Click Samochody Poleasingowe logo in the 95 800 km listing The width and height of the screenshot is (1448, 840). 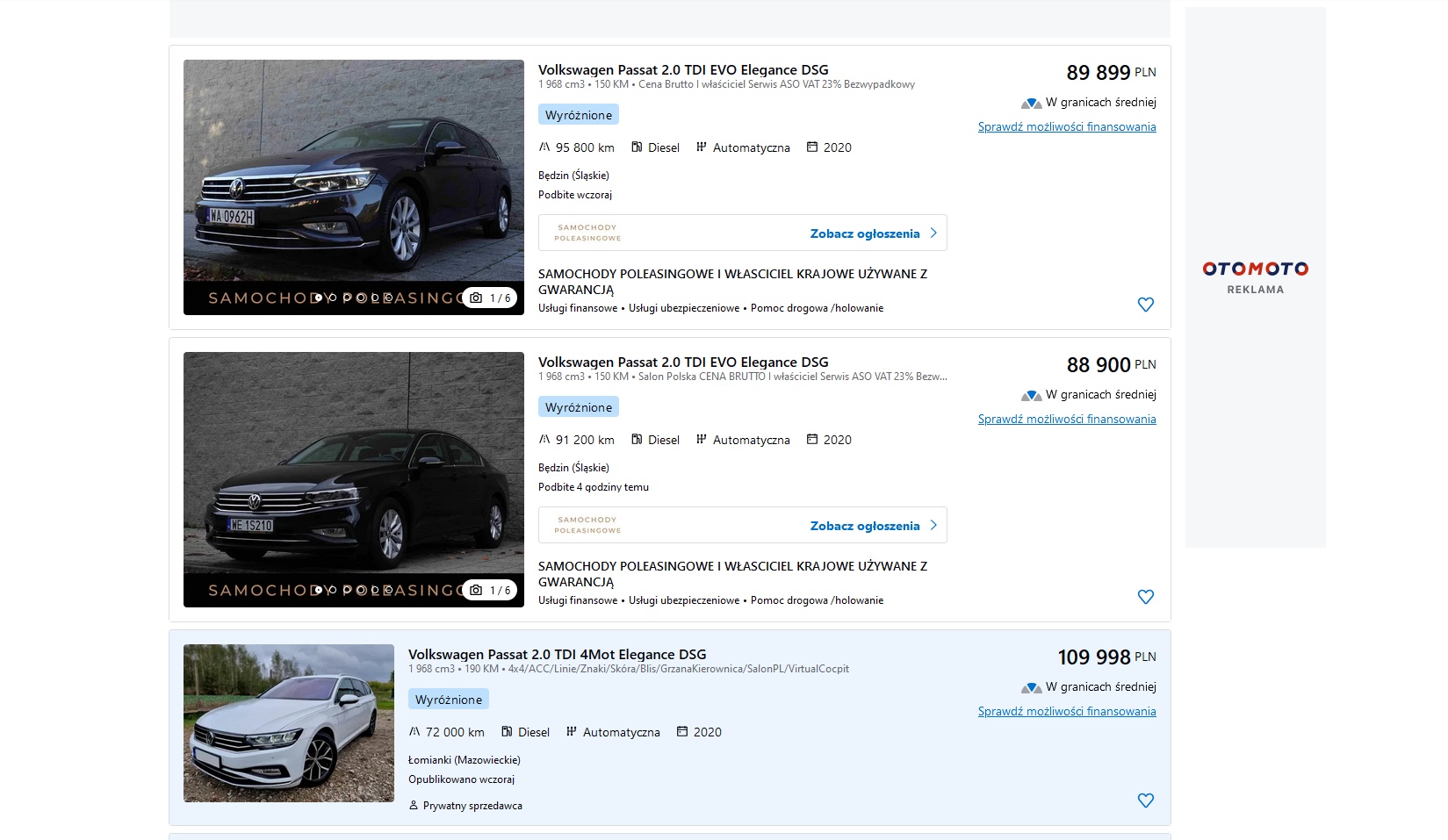(x=587, y=233)
